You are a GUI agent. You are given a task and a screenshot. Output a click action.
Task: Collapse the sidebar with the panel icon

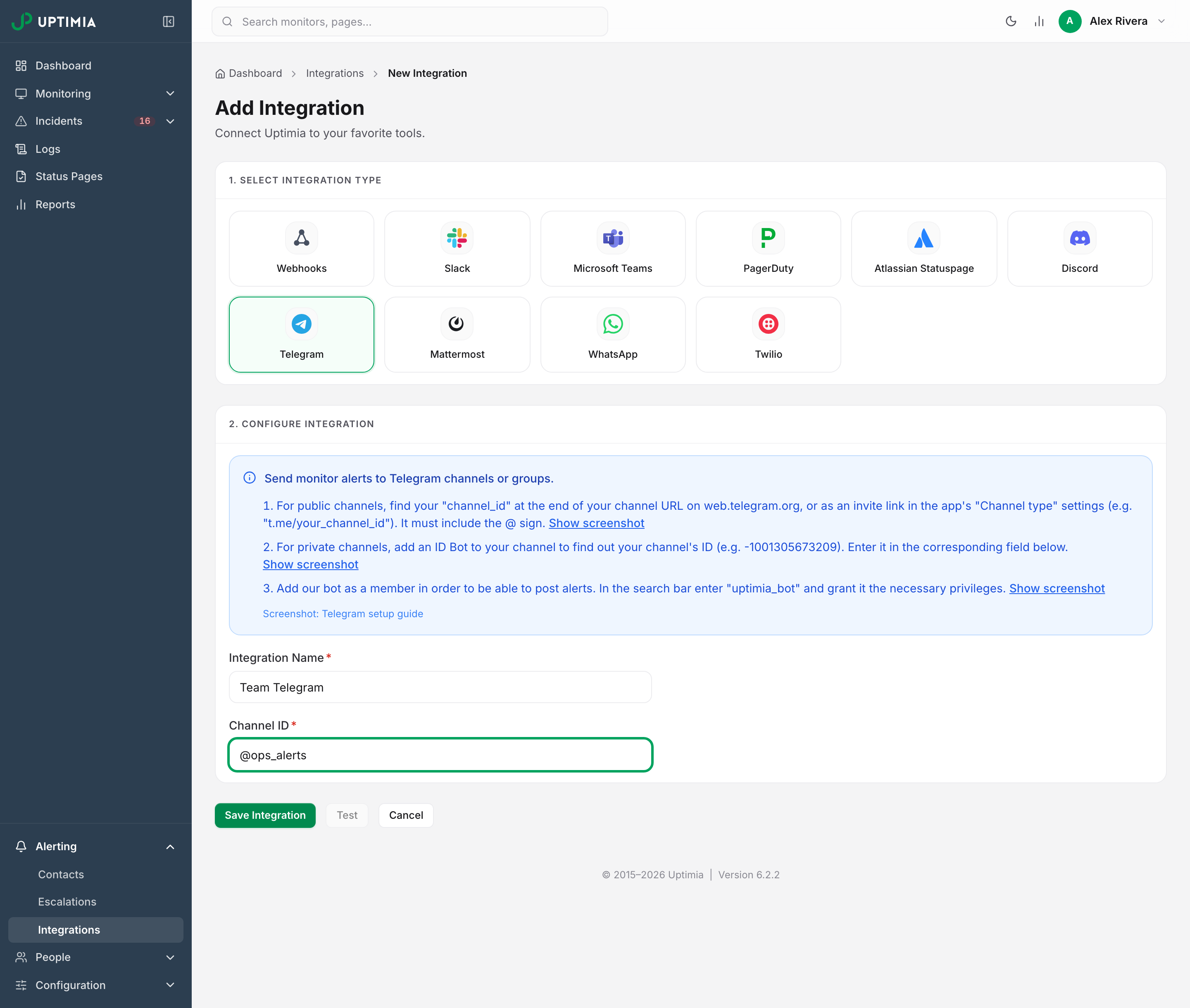(x=168, y=22)
